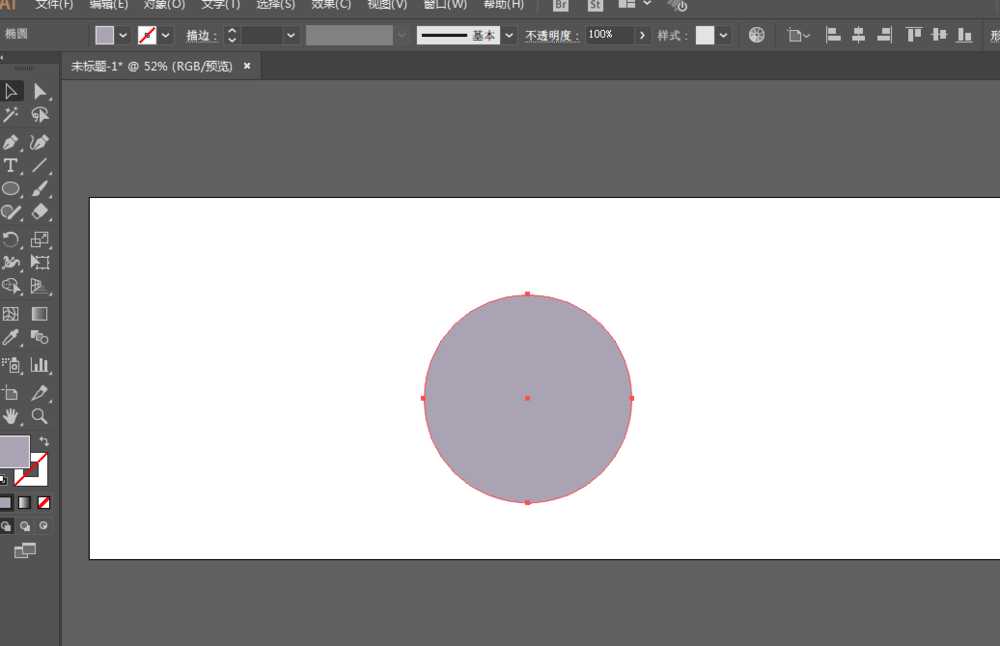Select the Lasso tool
Image resolution: width=1000 pixels, height=646 pixels.
coord(40,115)
